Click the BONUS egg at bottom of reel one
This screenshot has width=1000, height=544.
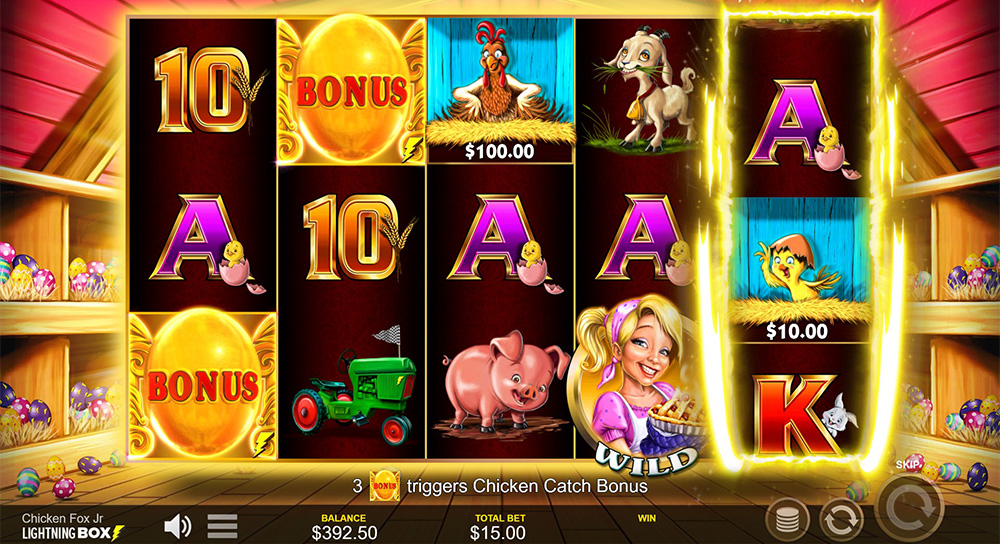click(203, 385)
